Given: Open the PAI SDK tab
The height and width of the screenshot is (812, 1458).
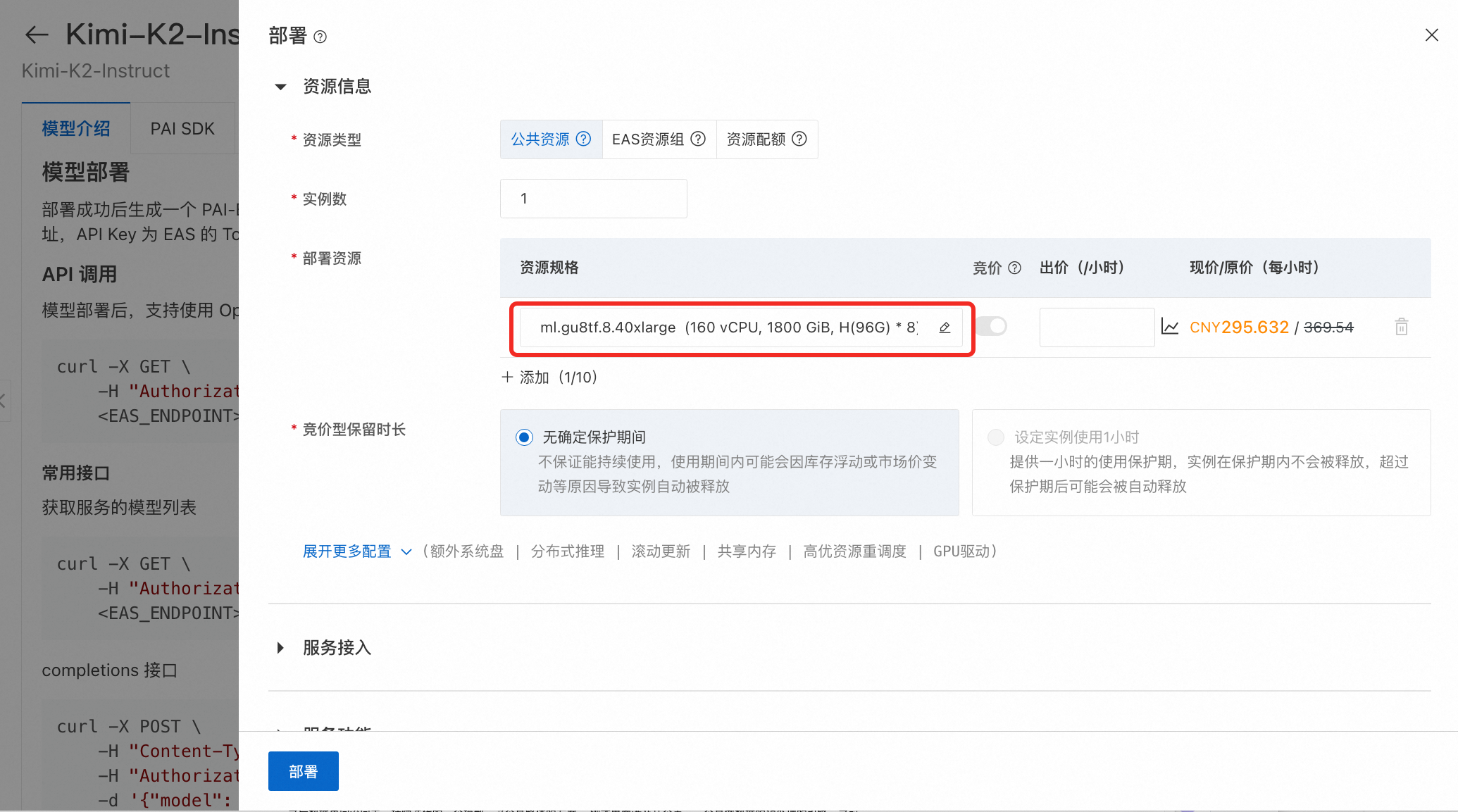Looking at the screenshot, I should [x=182, y=129].
